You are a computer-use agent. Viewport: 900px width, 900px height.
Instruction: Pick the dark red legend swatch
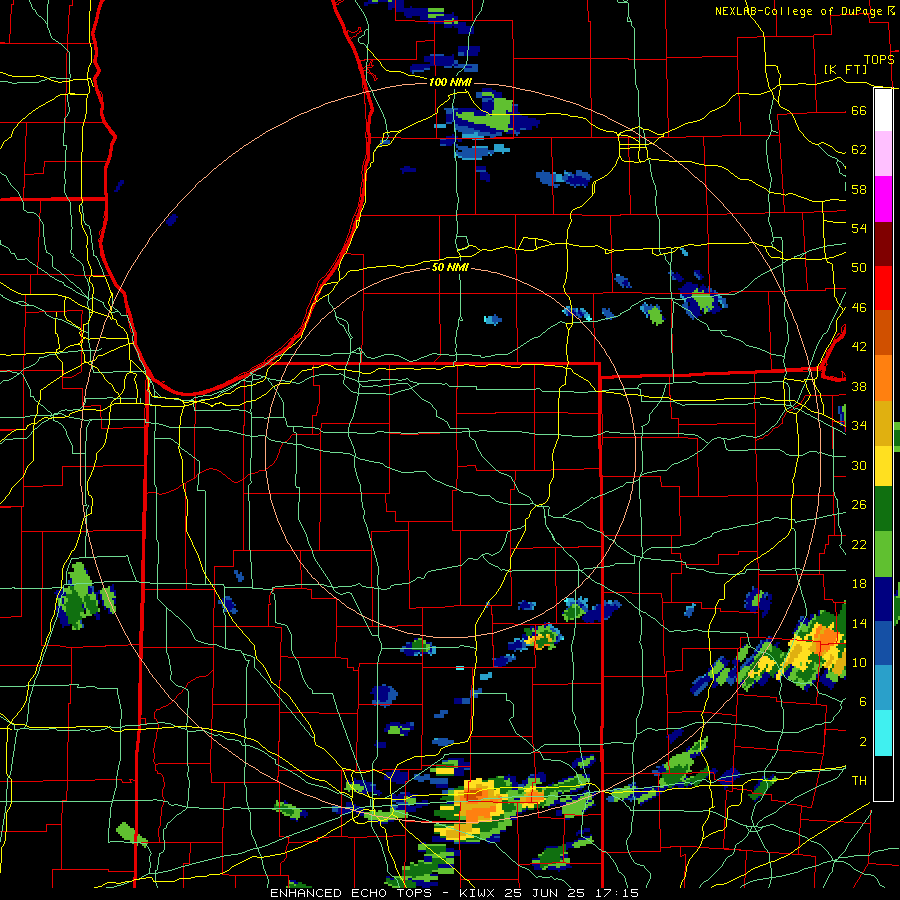click(883, 244)
